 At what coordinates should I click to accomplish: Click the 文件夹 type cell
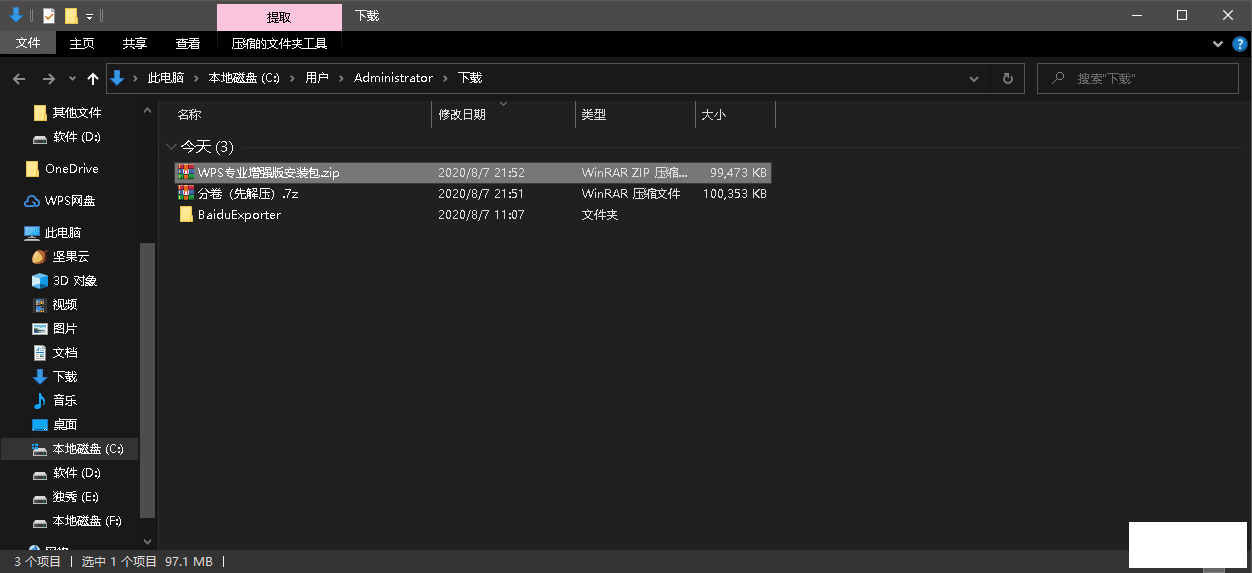pos(600,215)
